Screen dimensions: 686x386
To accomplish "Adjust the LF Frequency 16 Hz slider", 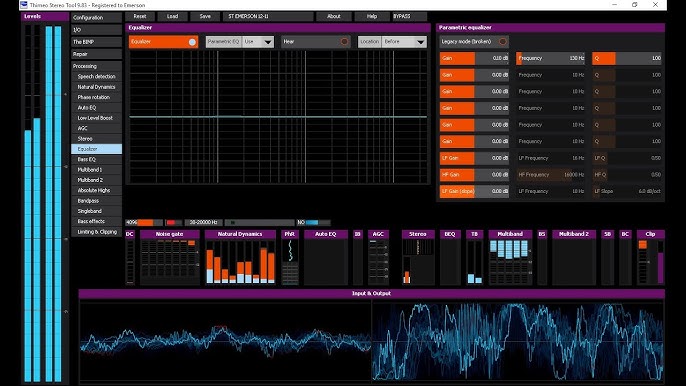I will 551,158.
